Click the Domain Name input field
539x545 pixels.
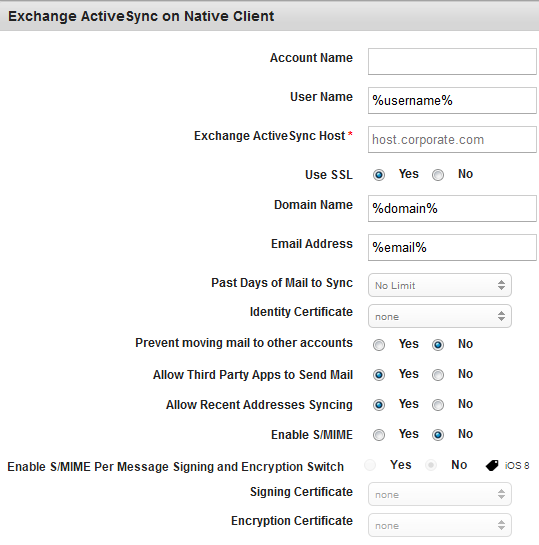pyautogui.click(x=452, y=209)
